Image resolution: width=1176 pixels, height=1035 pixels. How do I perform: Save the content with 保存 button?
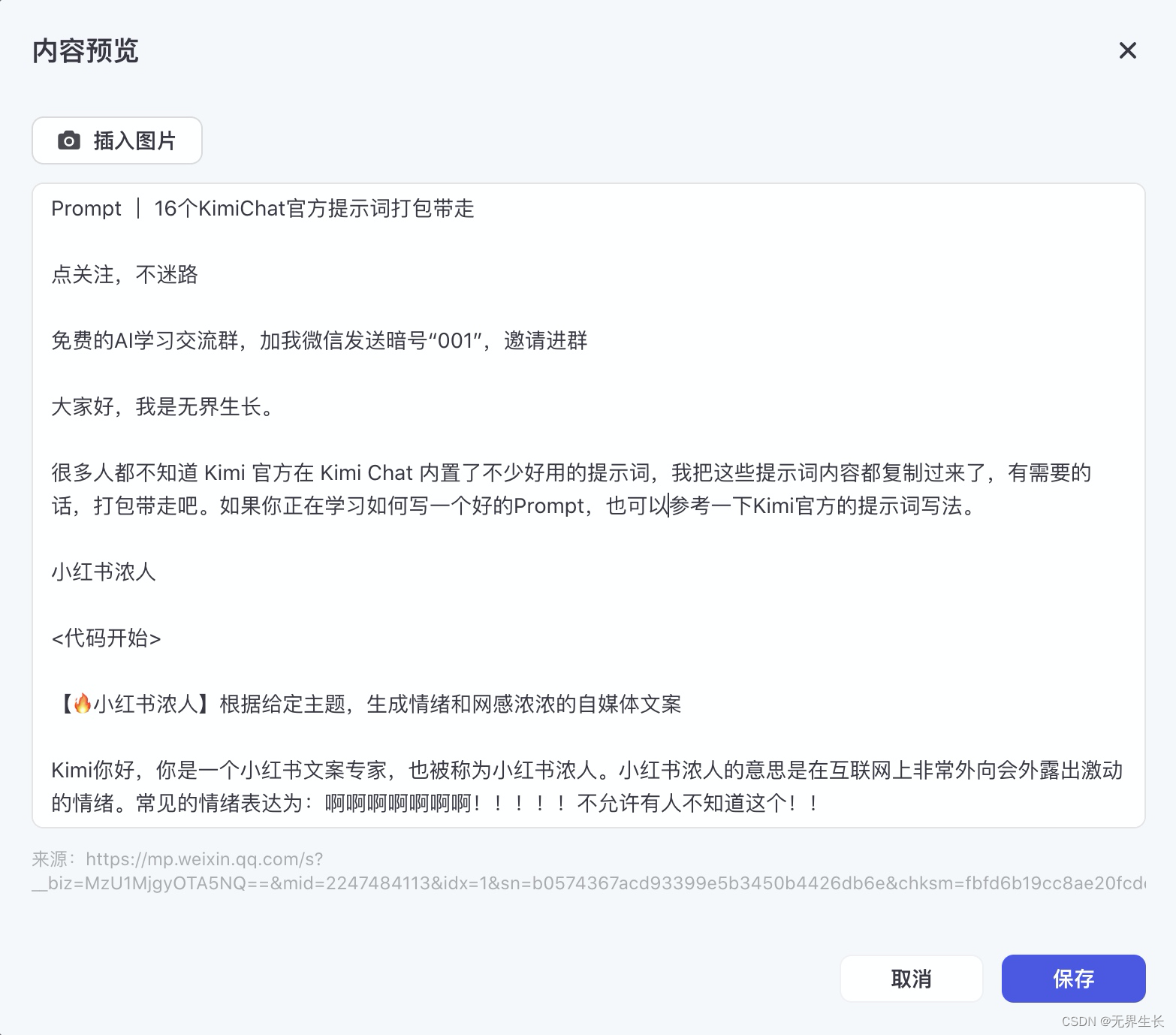(1073, 978)
